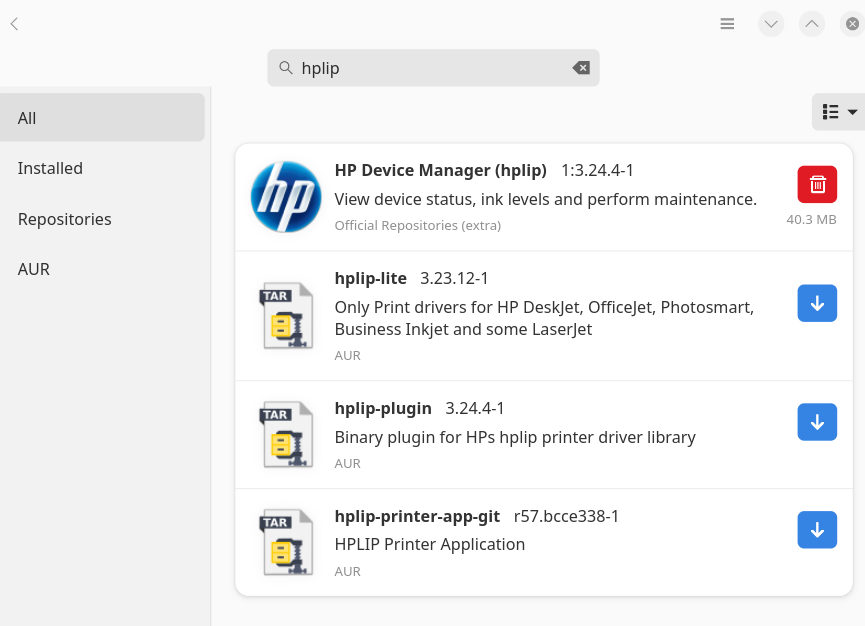Click the HP logo icon
The height and width of the screenshot is (626, 865).
point(286,197)
